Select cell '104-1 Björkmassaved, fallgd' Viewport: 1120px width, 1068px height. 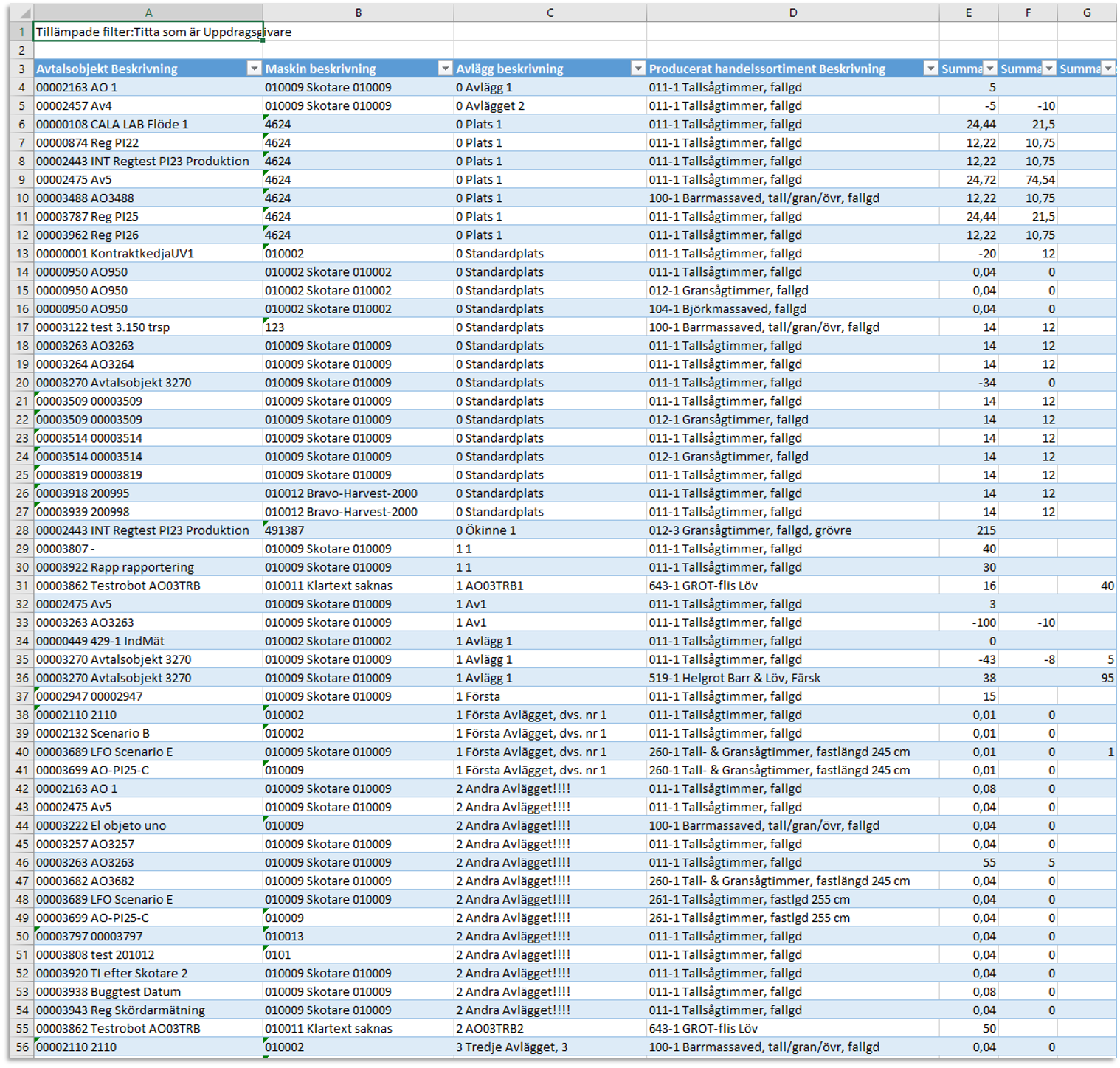point(793,308)
